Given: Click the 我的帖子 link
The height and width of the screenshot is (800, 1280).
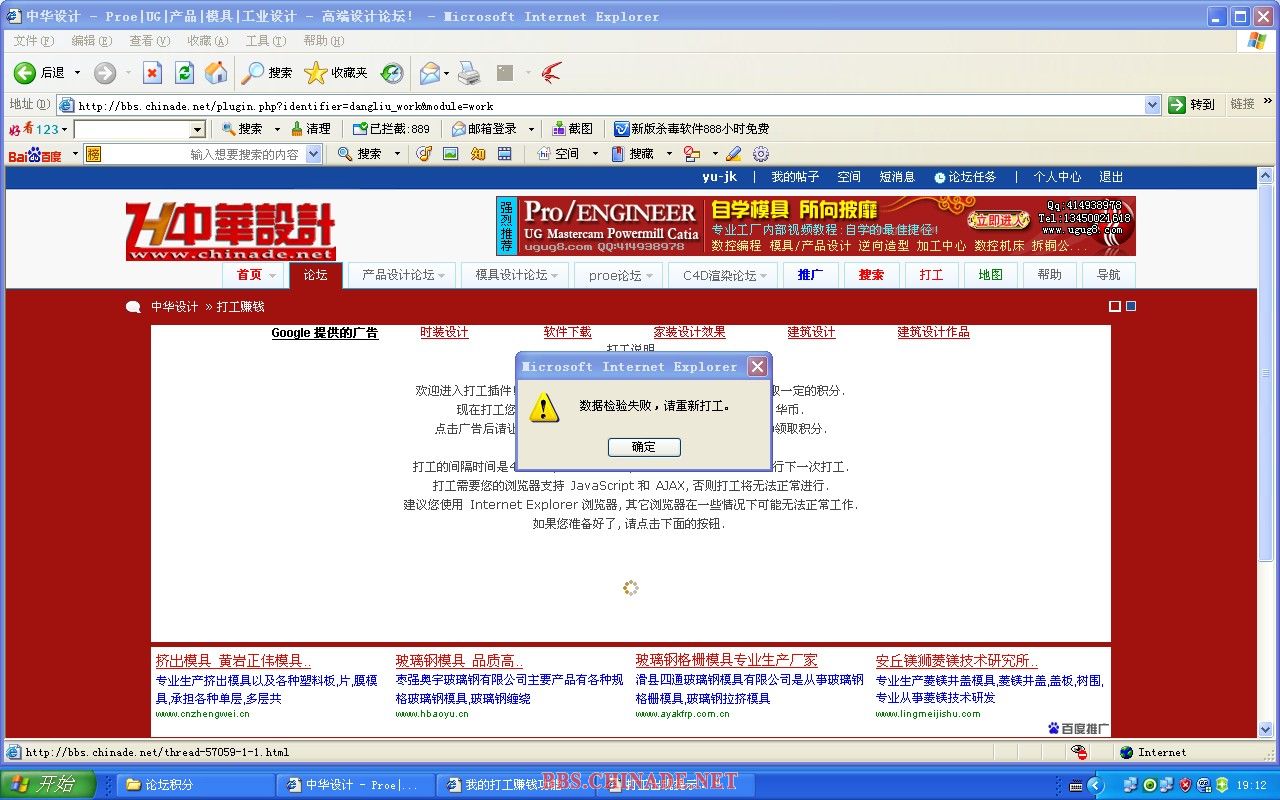Looking at the screenshot, I should (x=795, y=177).
